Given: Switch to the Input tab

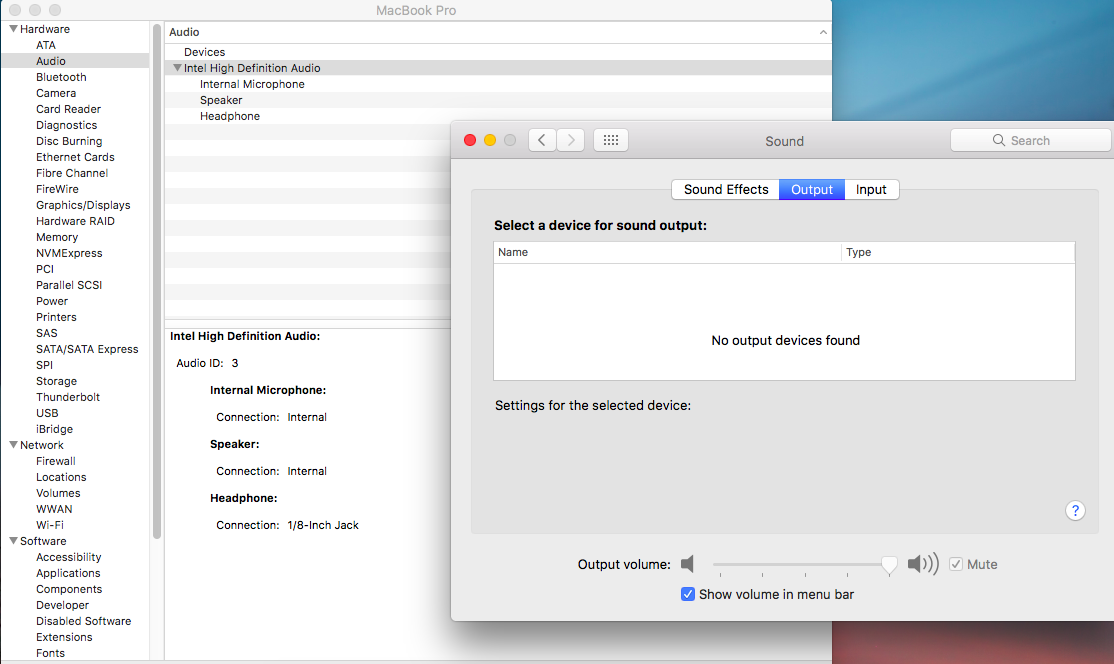Looking at the screenshot, I should click(871, 189).
